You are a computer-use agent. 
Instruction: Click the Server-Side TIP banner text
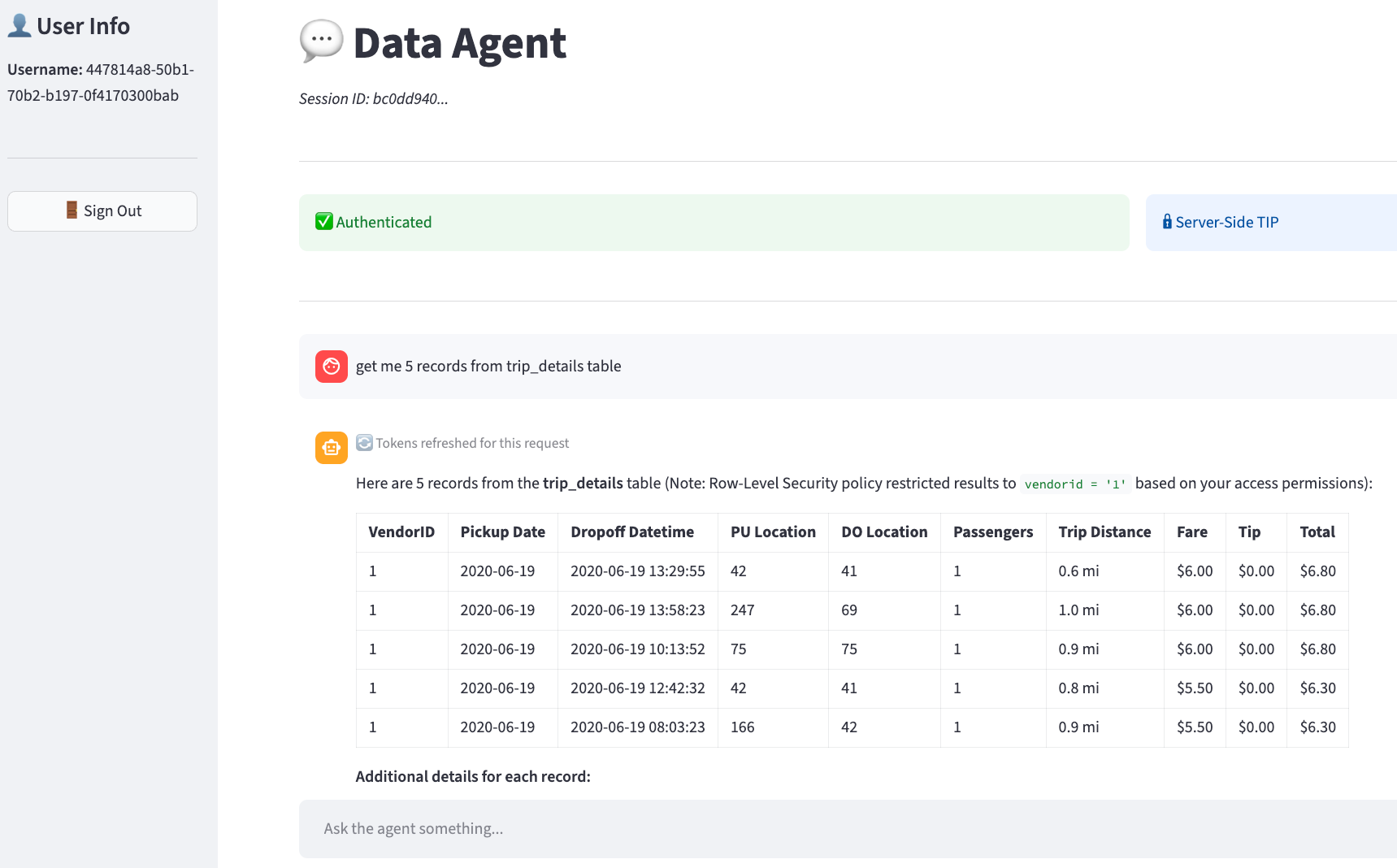point(1227,222)
